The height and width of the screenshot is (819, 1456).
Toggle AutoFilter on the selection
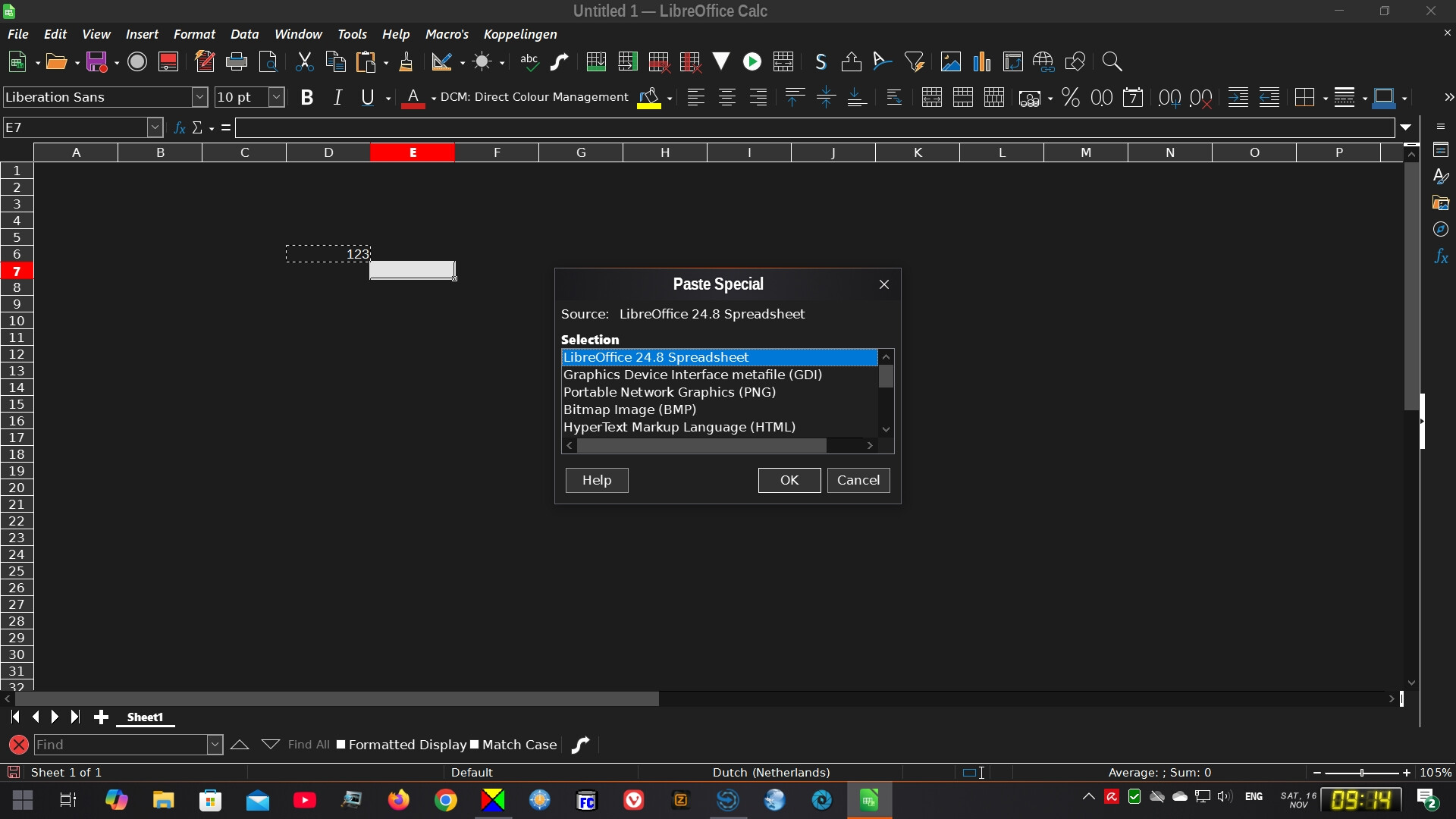pyautogui.click(x=915, y=61)
